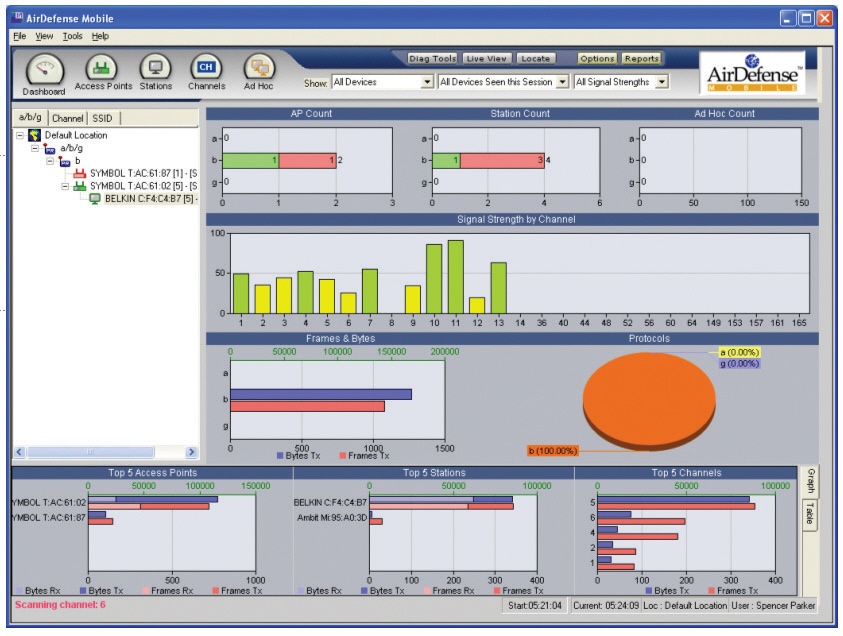Open the Tools menu
Image resolution: width=843 pixels, height=636 pixels.
point(73,36)
